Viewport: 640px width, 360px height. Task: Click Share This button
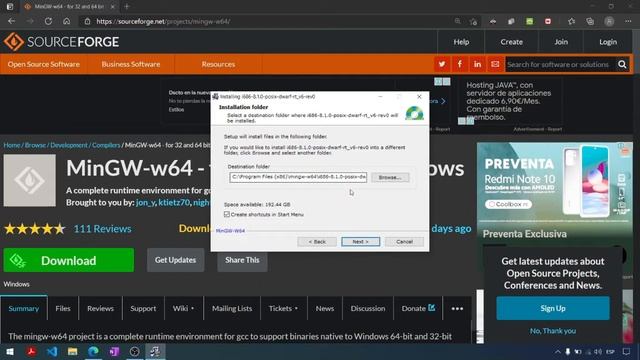click(242, 260)
